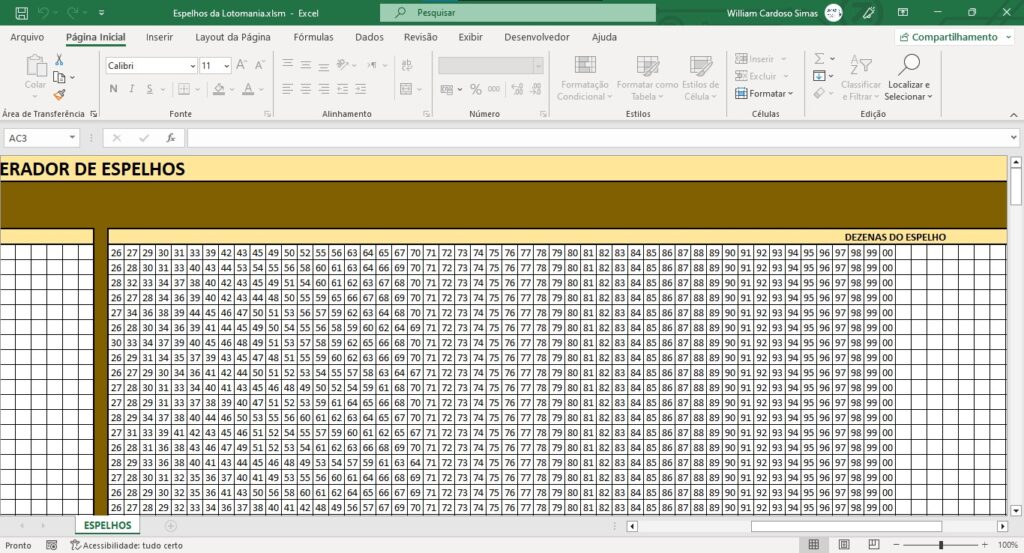Viewport: 1024px width, 553px height.
Task: Switch to Layout da Página tab
Action: [232, 37]
